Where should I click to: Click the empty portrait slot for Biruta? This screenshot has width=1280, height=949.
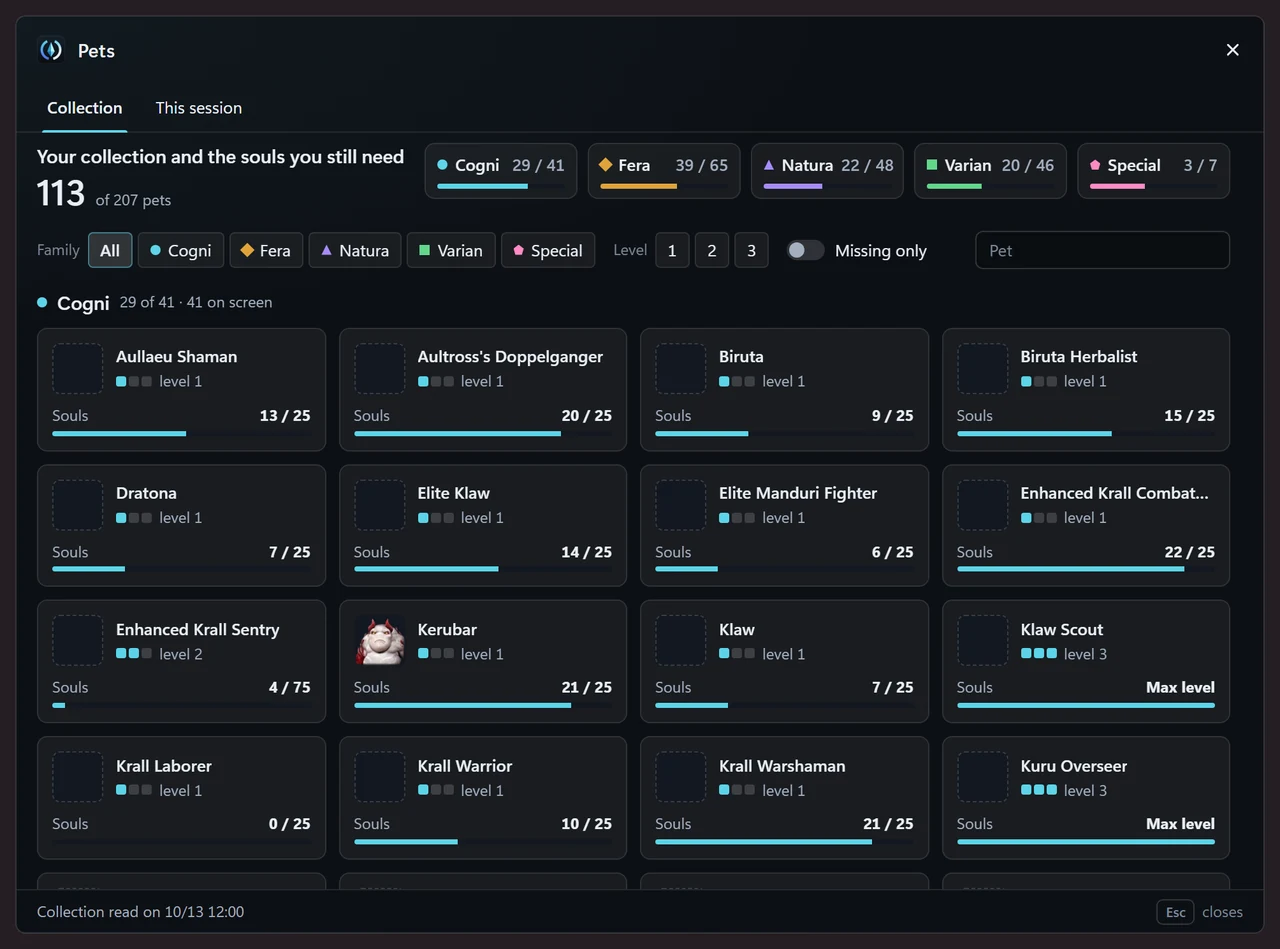pos(680,368)
